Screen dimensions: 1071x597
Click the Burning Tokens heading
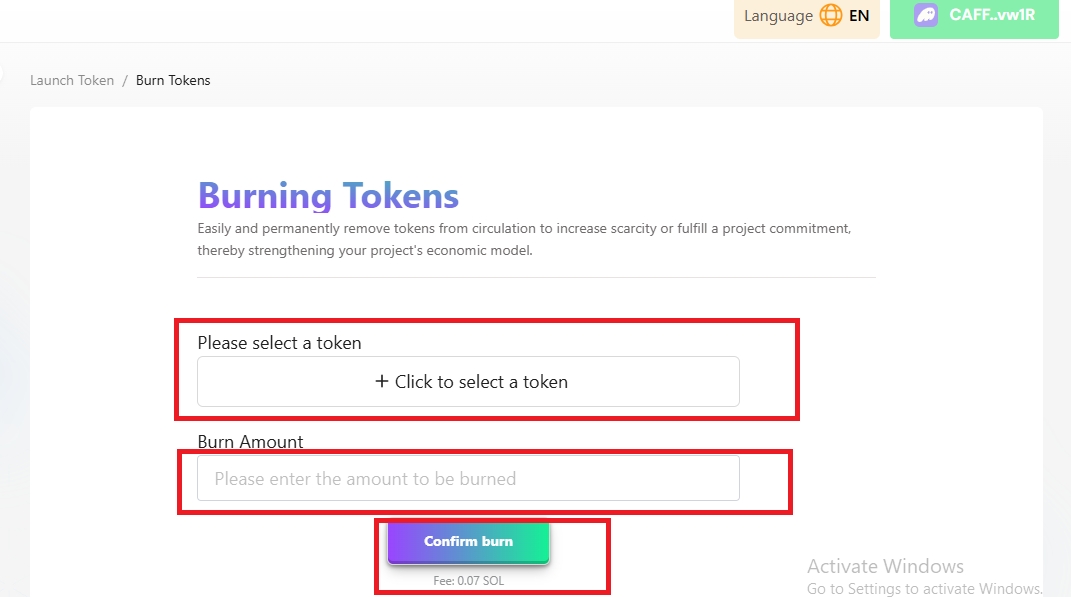(328, 195)
